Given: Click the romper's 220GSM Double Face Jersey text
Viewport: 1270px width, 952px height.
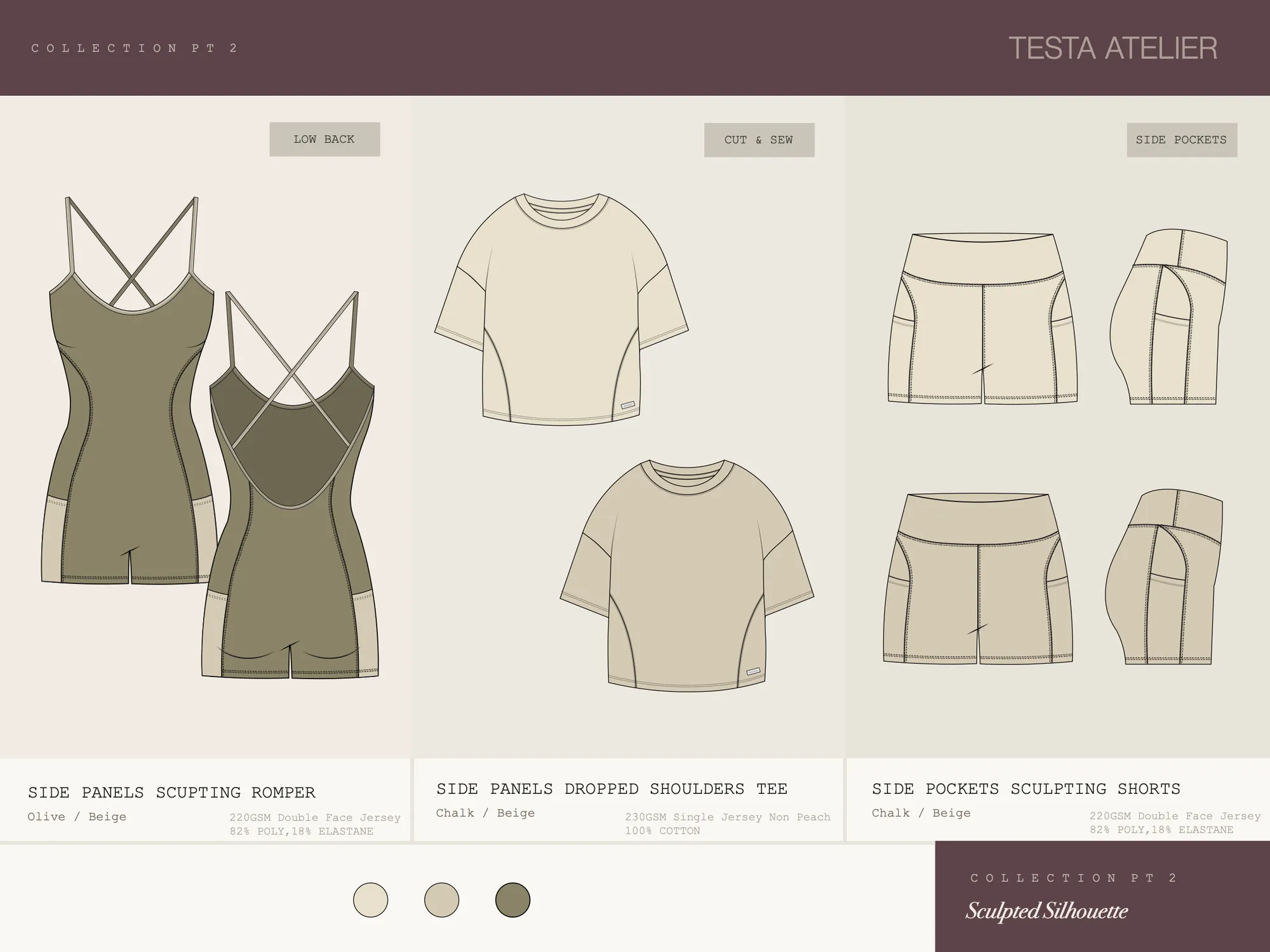Looking at the screenshot, I should [x=315, y=817].
